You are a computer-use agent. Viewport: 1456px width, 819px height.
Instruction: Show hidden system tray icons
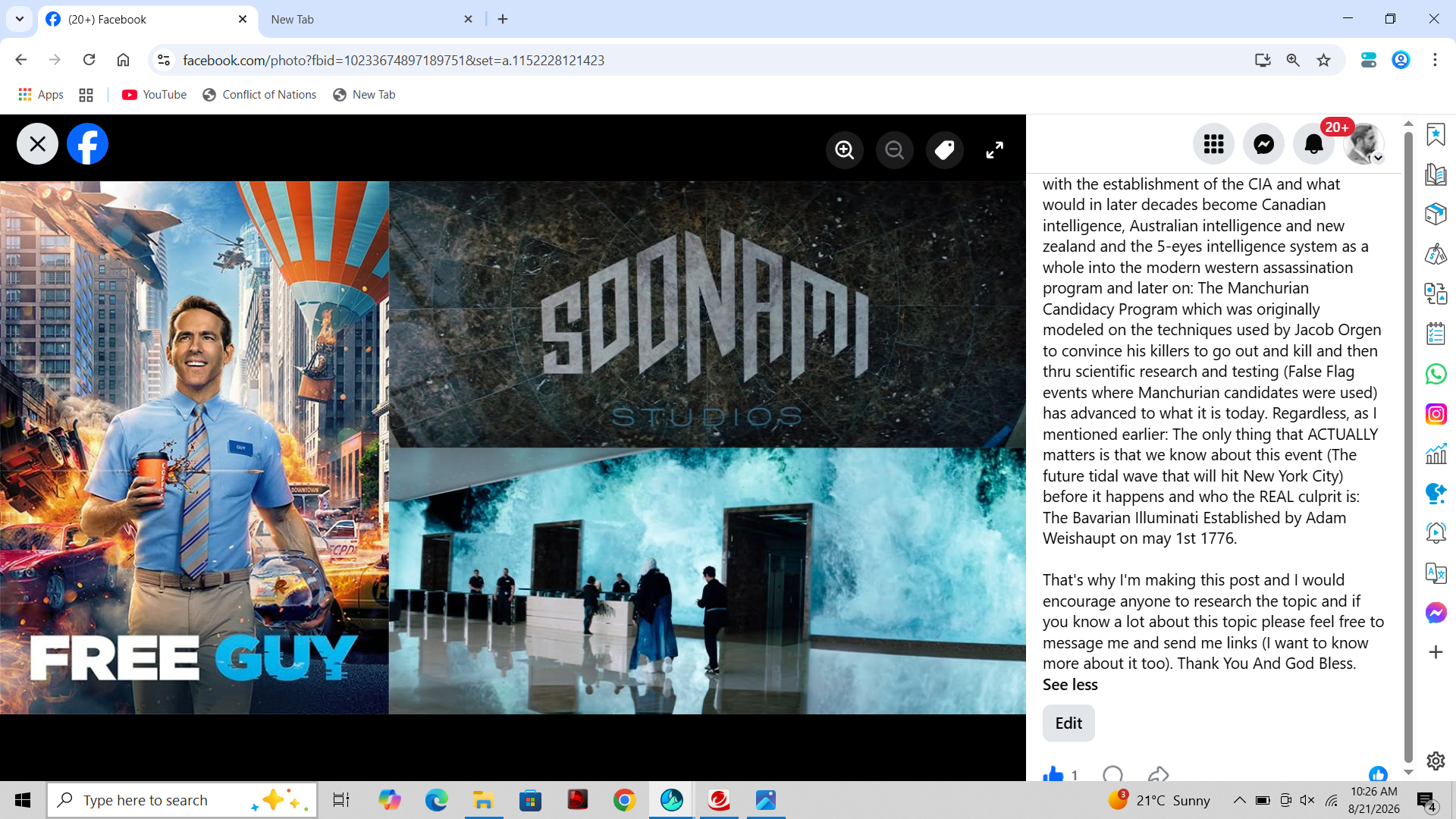(1239, 800)
